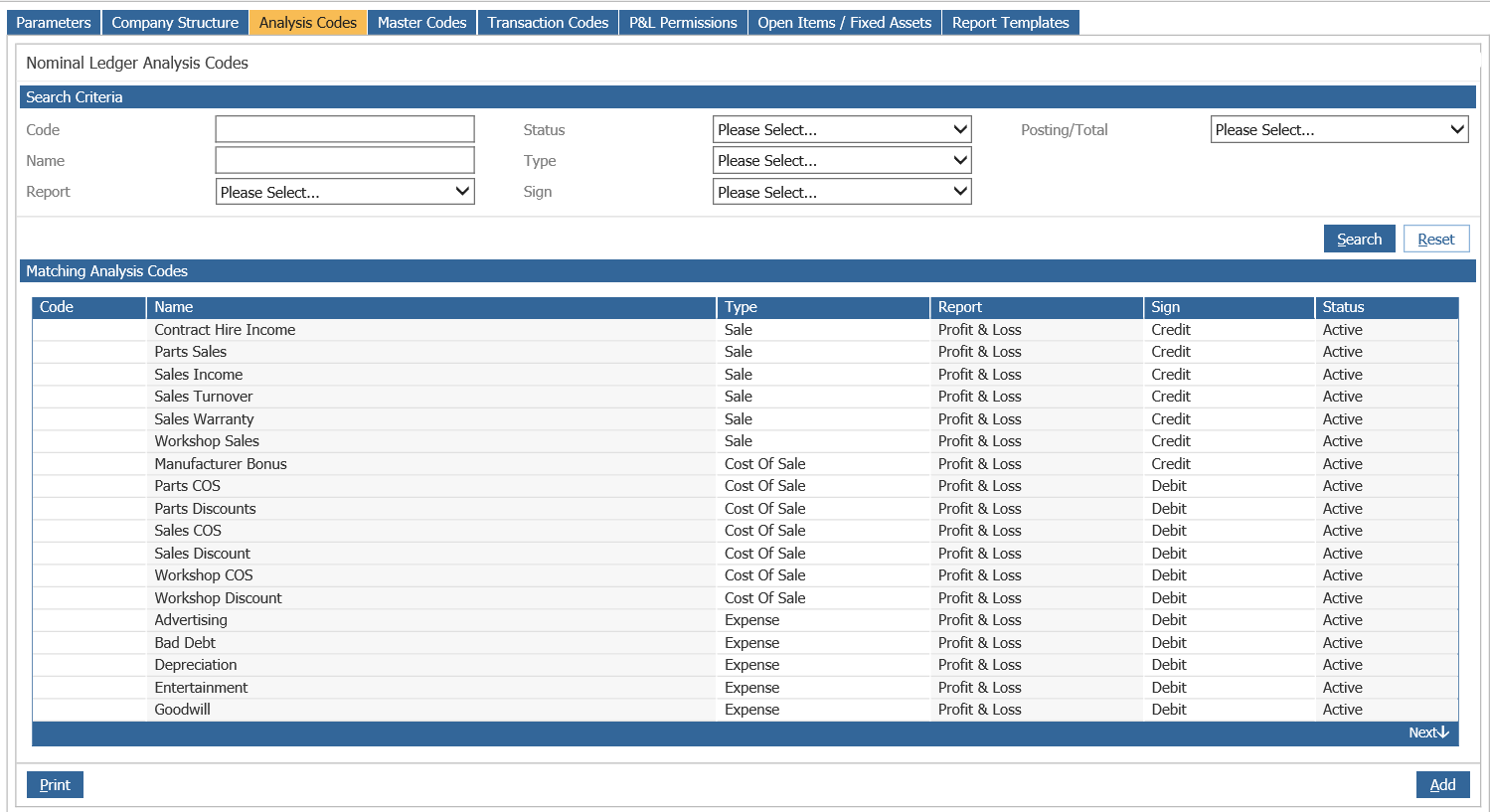Open the Posting/Total dropdown
Image resolution: width=1490 pixels, height=812 pixels.
click(x=1338, y=128)
